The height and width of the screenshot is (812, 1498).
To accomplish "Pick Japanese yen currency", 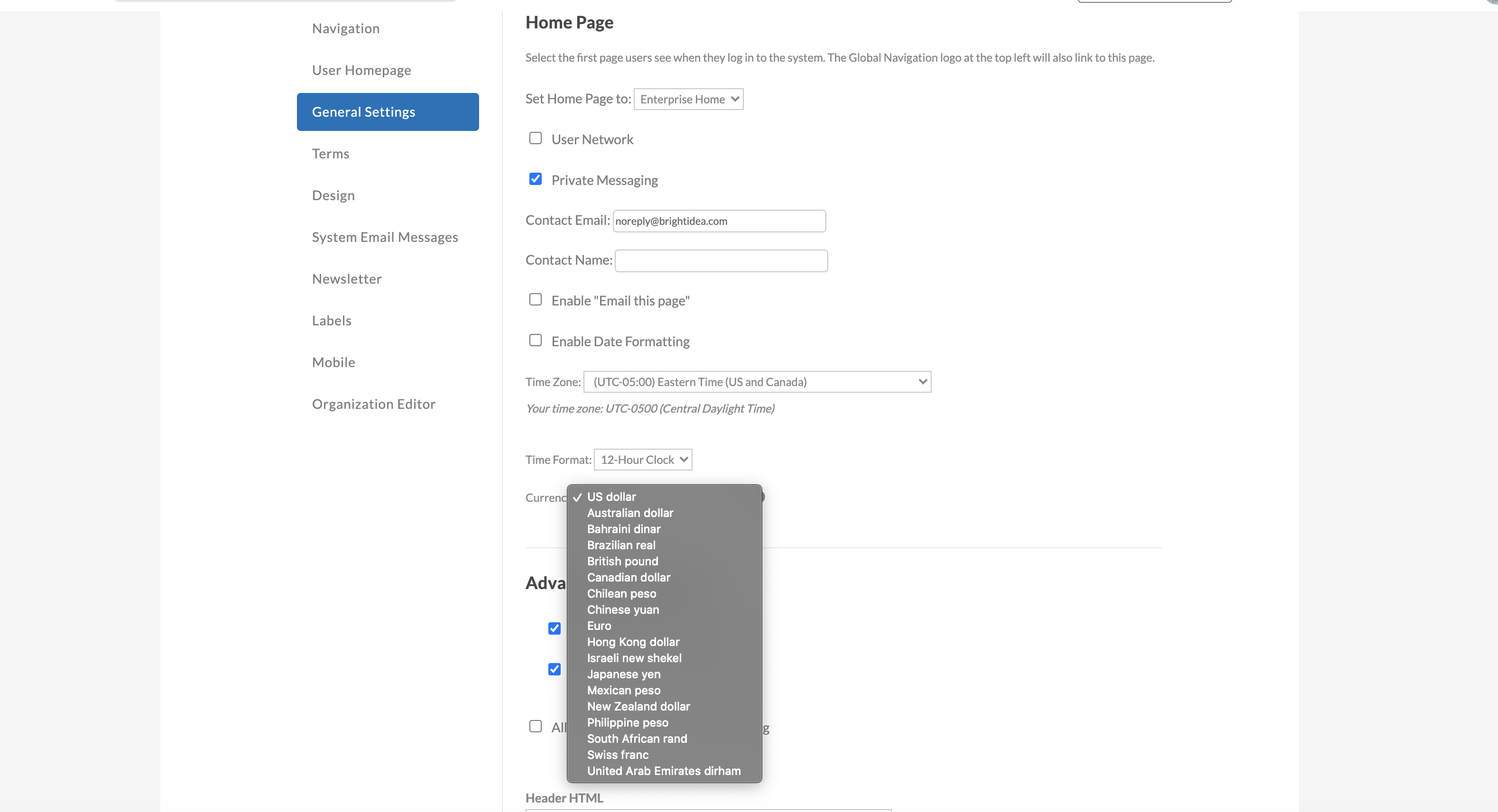I will point(664,674).
